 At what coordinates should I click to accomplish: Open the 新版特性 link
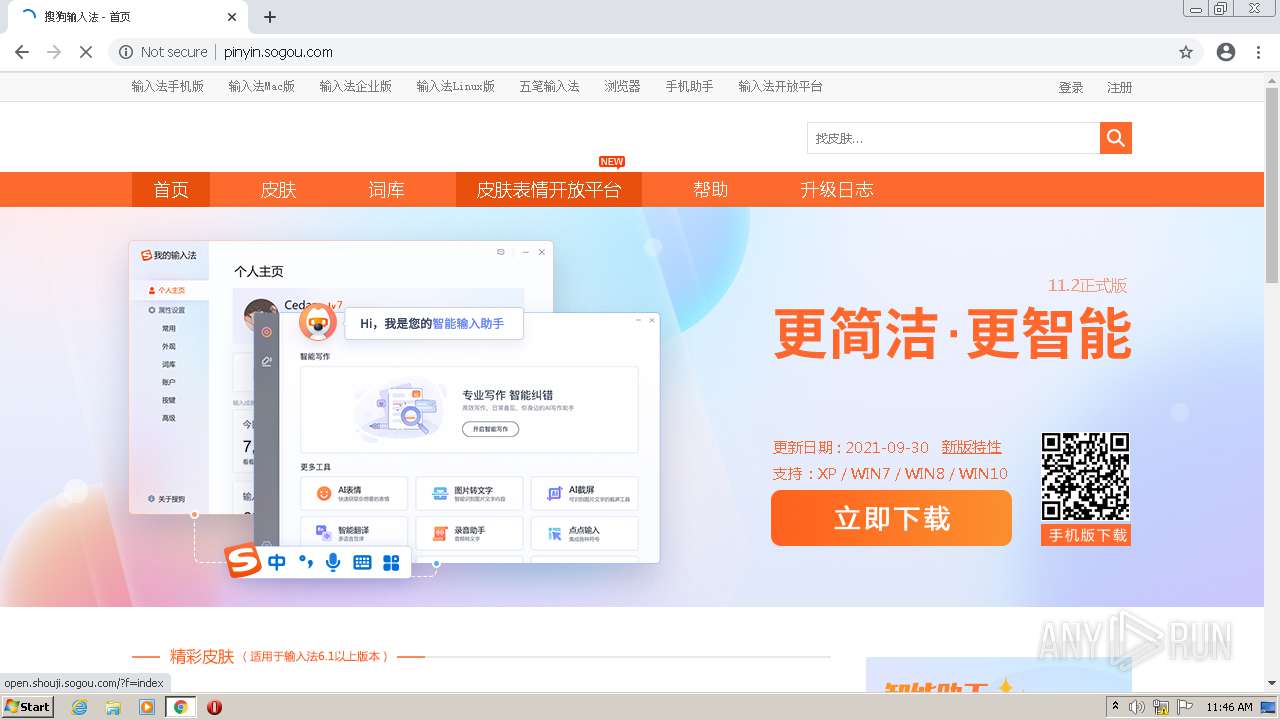click(971, 447)
